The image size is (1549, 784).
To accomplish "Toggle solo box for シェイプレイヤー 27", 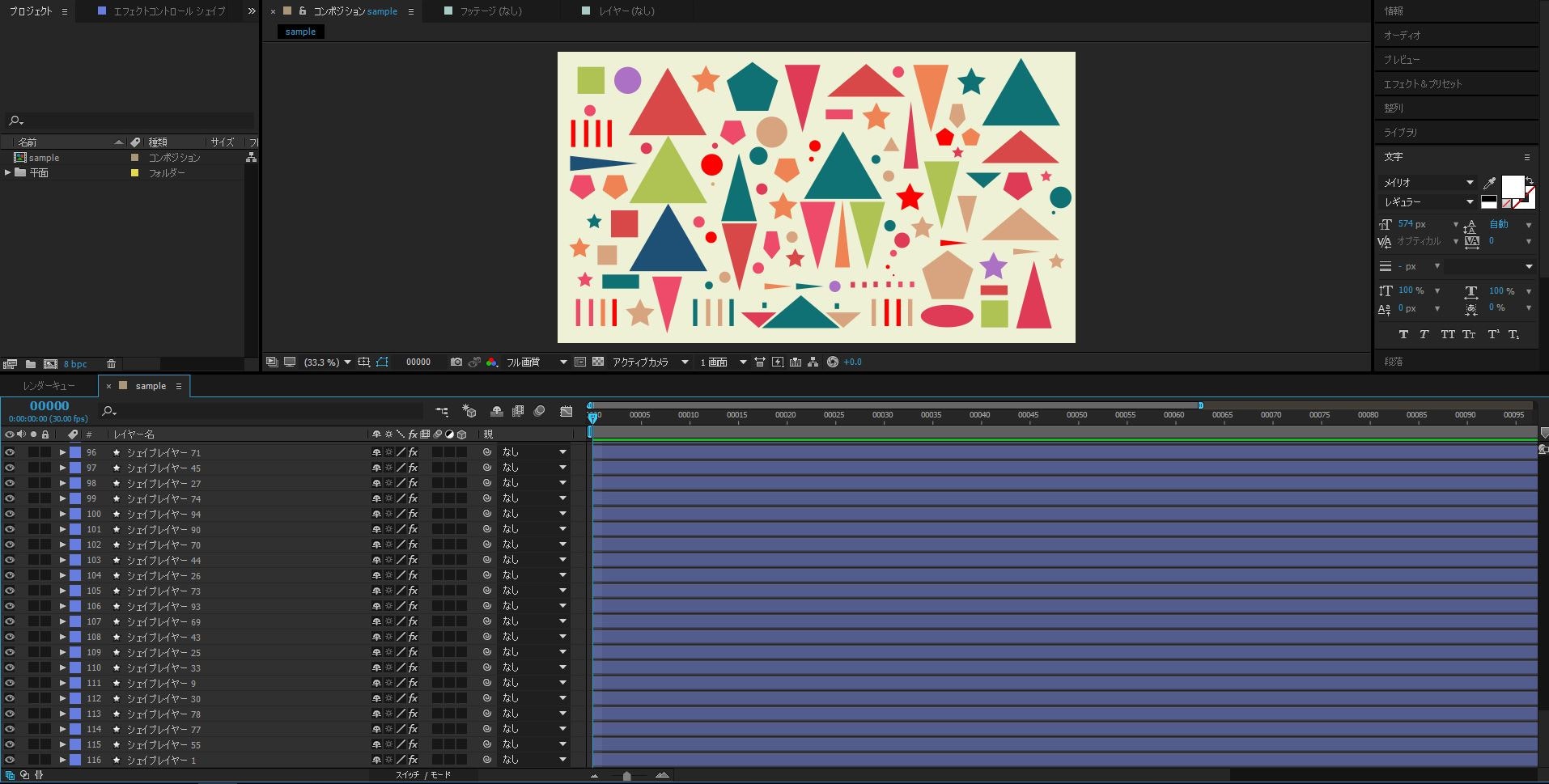I will click(33, 483).
